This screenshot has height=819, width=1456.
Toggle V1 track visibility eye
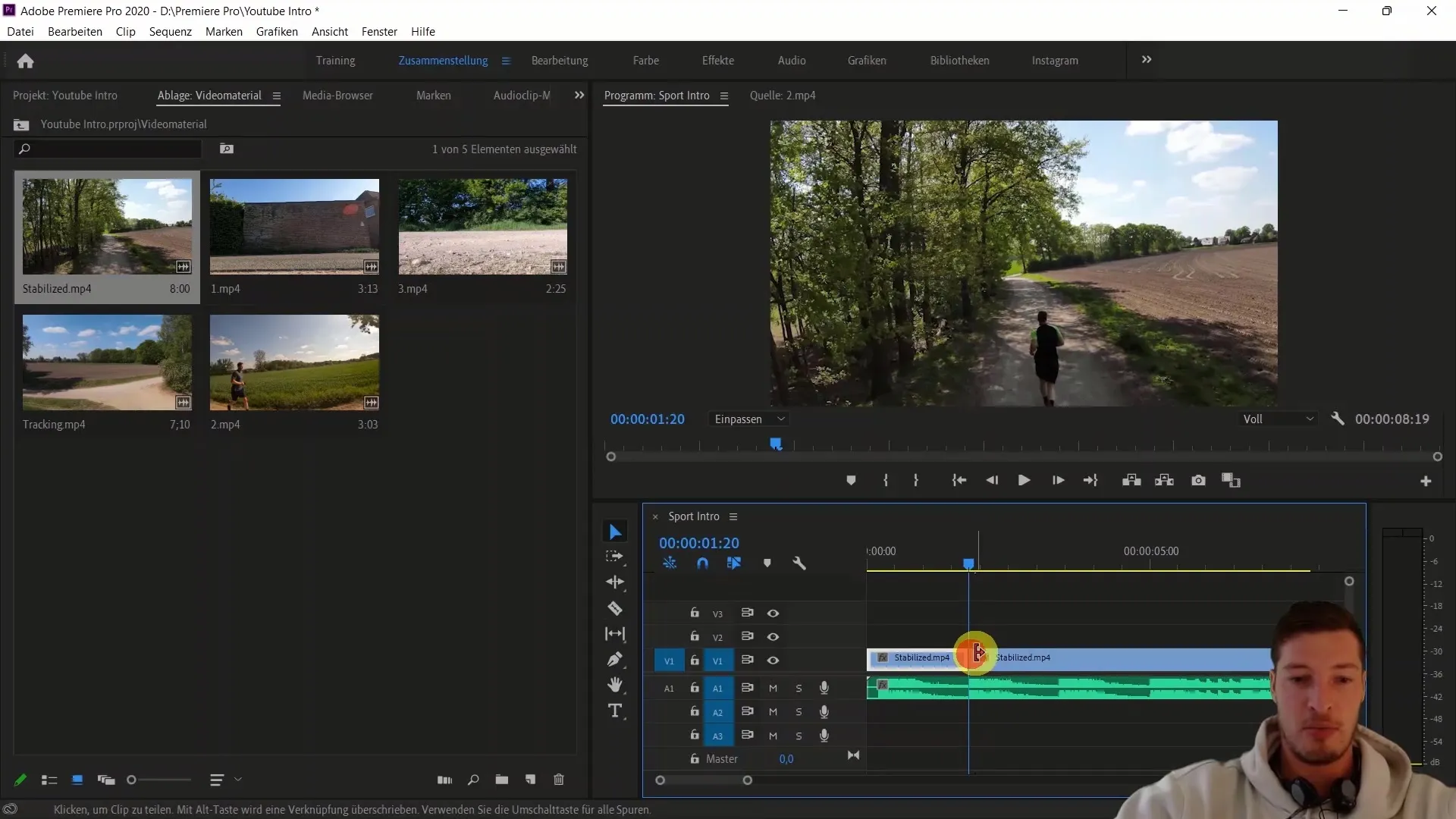point(773,661)
